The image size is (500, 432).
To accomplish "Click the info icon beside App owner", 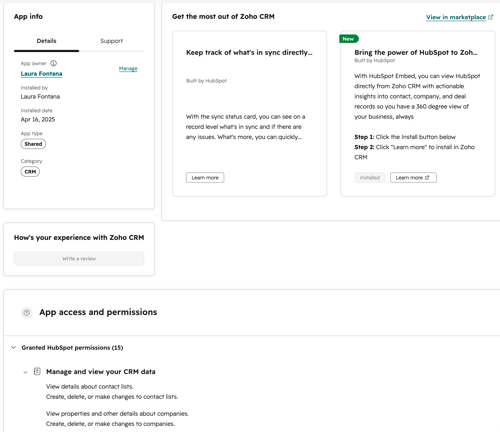I will 53,63.
